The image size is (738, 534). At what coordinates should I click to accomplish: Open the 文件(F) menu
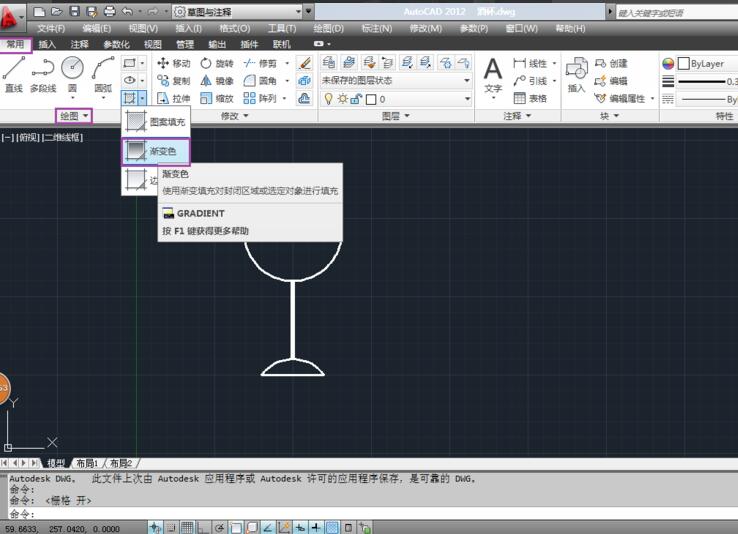(51, 29)
